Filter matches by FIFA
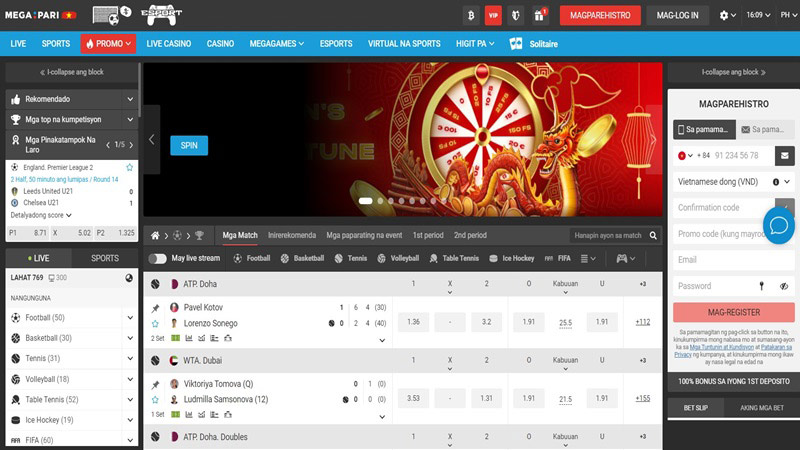Screen dimensions: 800x450 [557, 258]
